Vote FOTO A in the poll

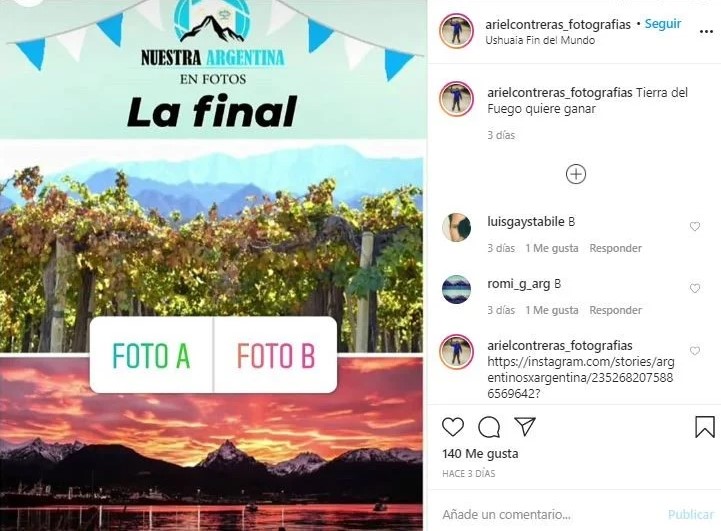[152, 355]
